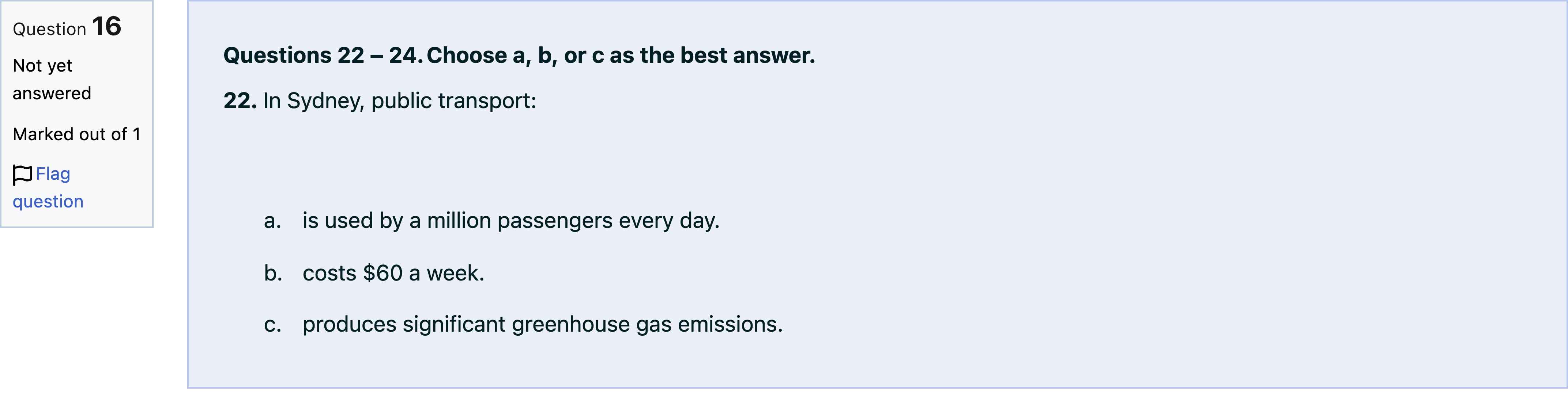Click the letter 'c.' option marker
The image size is (1568, 412).
(x=273, y=324)
